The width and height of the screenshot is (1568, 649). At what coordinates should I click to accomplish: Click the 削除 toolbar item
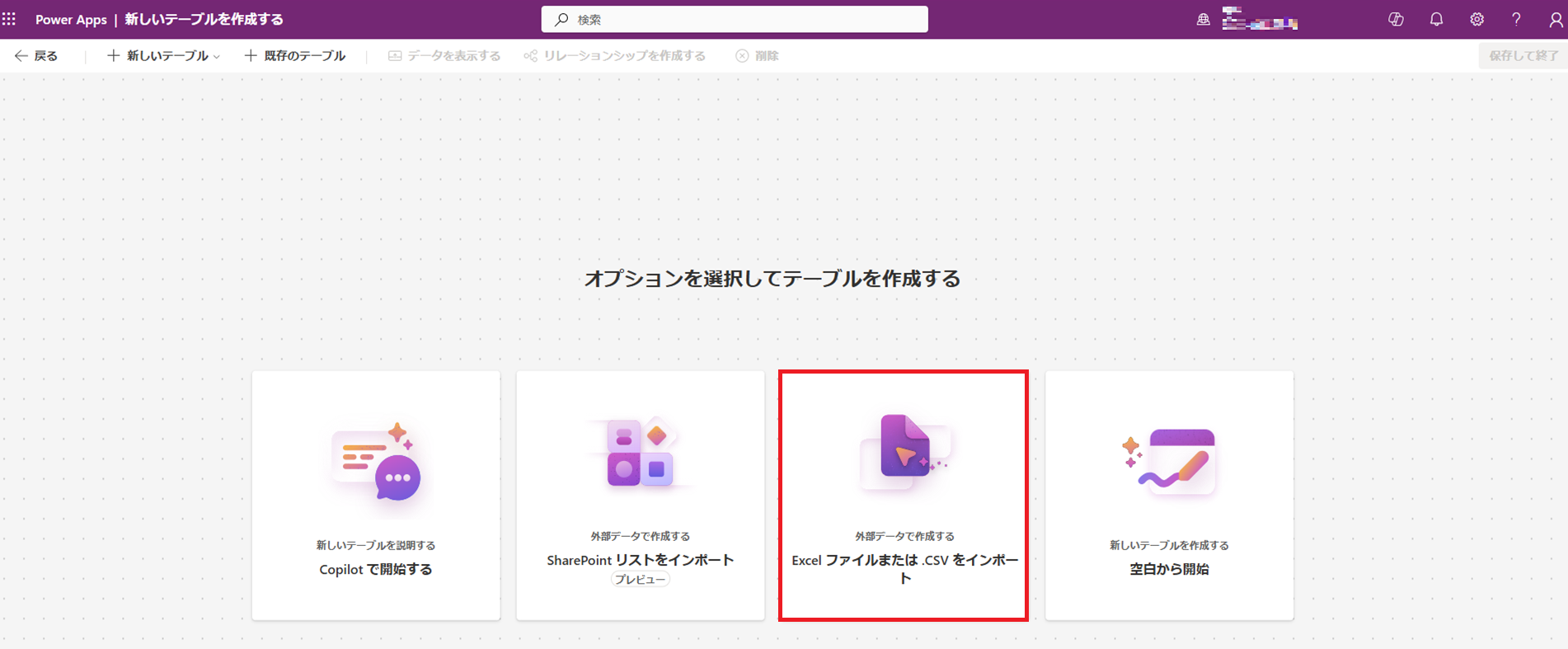(x=757, y=56)
